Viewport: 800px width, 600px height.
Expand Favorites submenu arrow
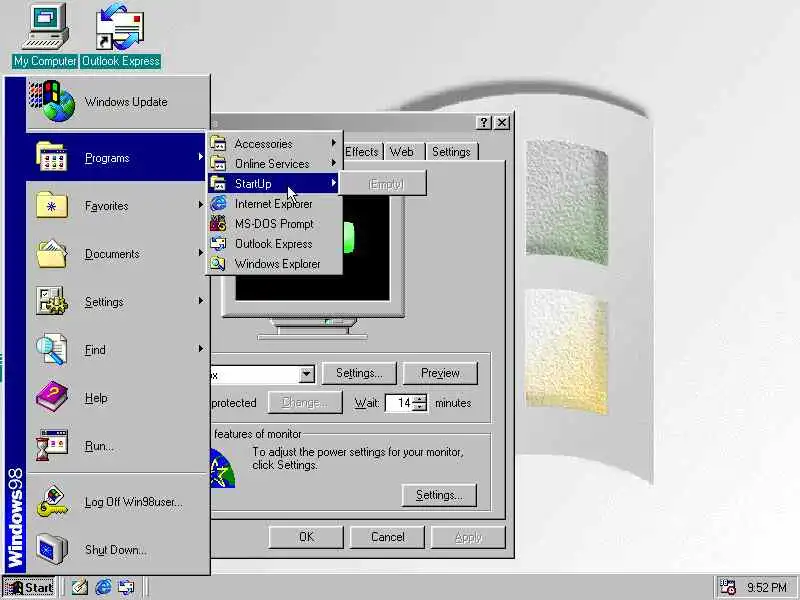(201, 205)
